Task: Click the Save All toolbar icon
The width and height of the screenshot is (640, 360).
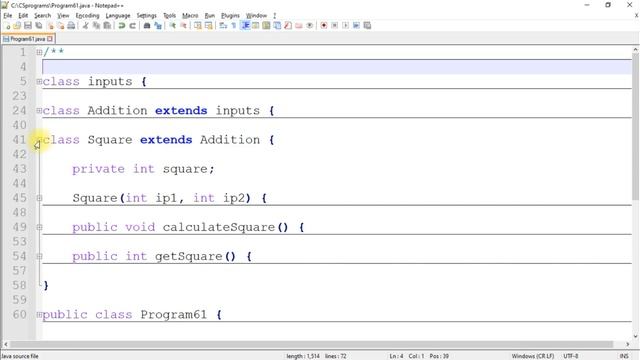Action: [39, 25]
